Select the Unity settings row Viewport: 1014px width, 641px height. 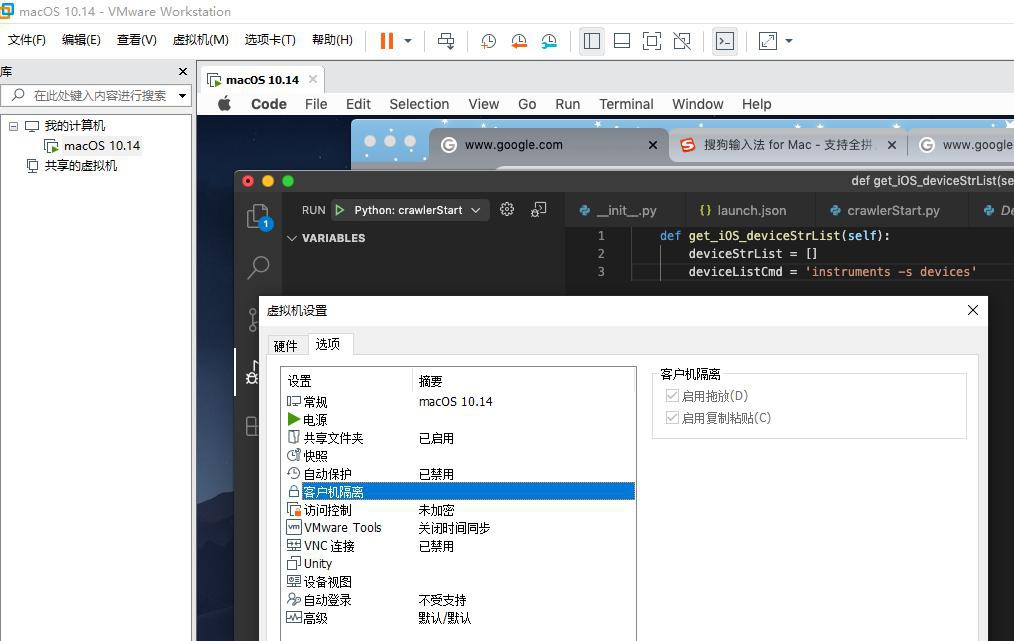click(459, 564)
